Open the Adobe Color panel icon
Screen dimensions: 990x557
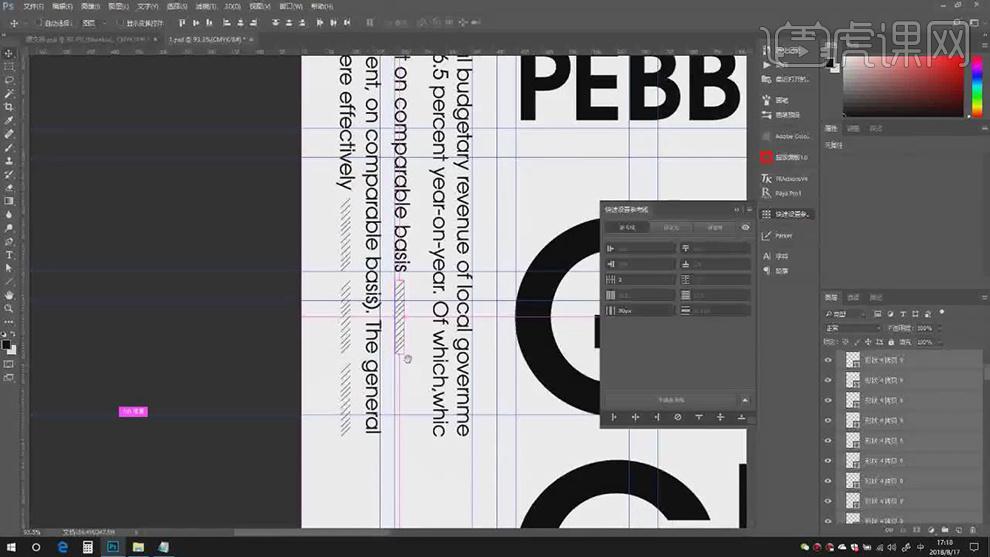pyautogui.click(x=766, y=136)
